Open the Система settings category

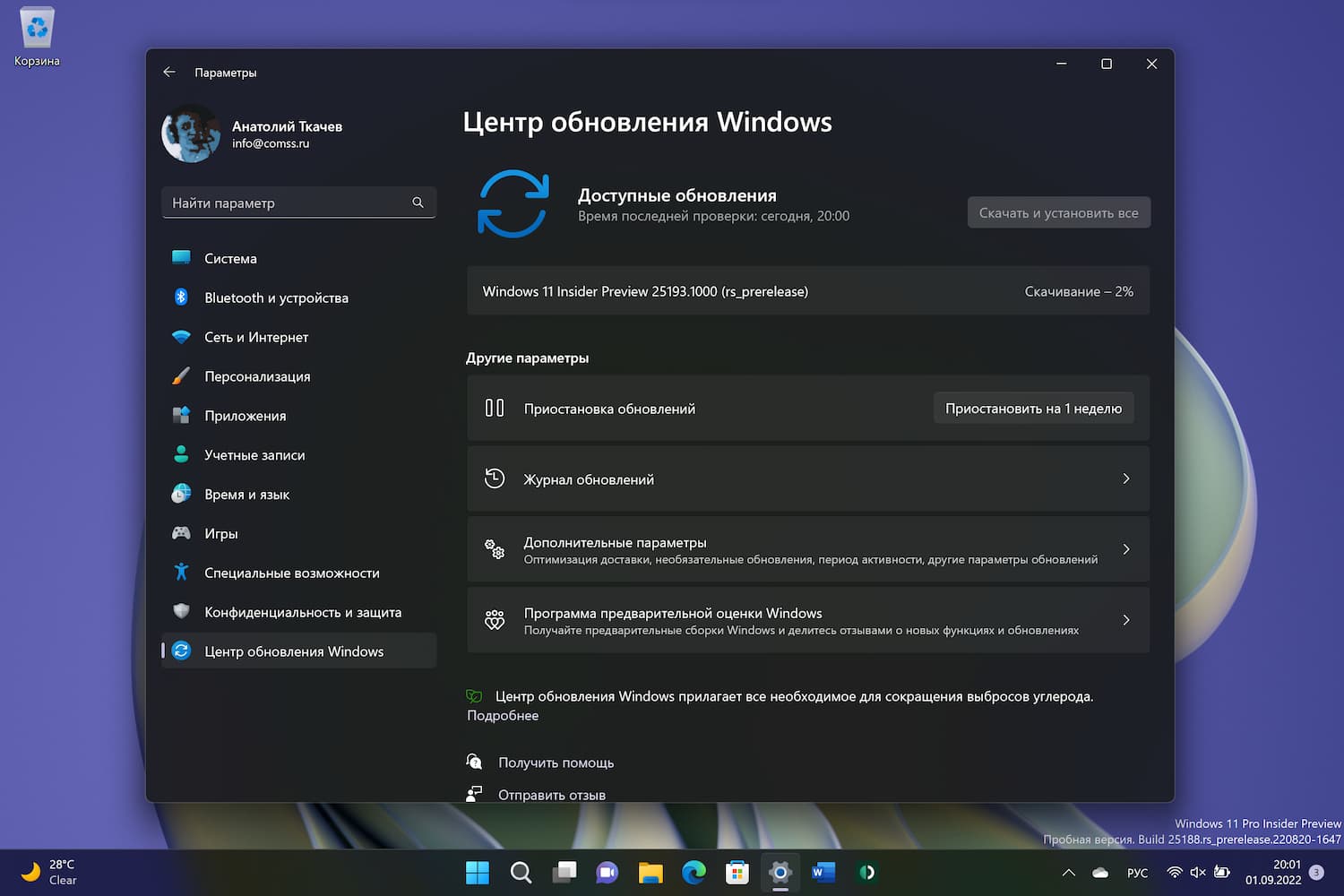pos(298,258)
